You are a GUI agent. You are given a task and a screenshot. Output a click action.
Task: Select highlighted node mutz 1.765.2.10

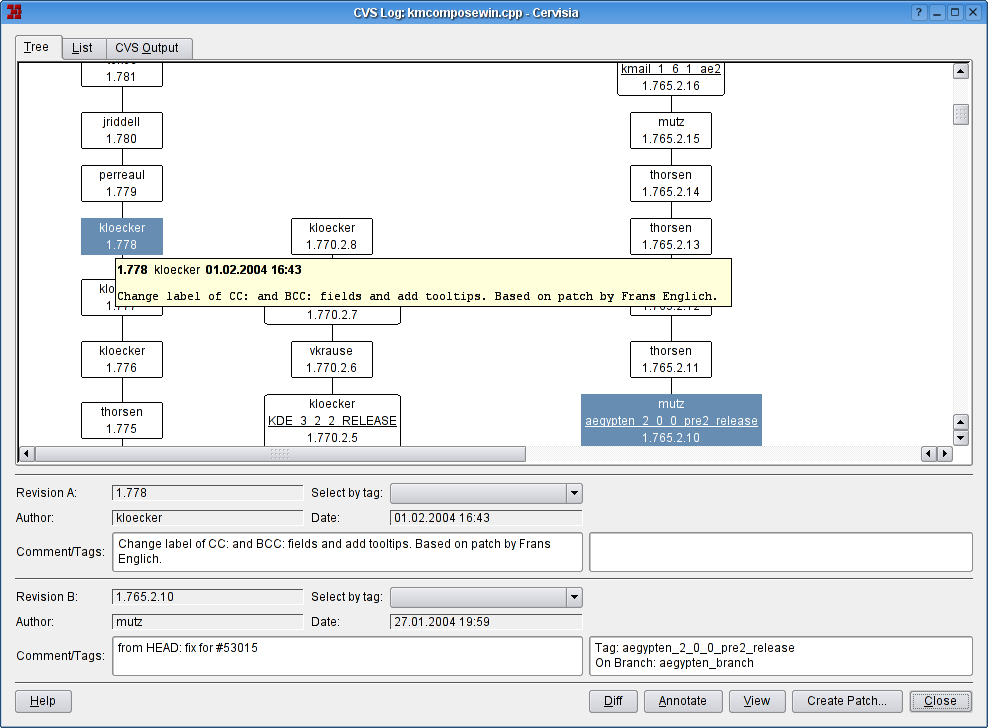(x=671, y=420)
